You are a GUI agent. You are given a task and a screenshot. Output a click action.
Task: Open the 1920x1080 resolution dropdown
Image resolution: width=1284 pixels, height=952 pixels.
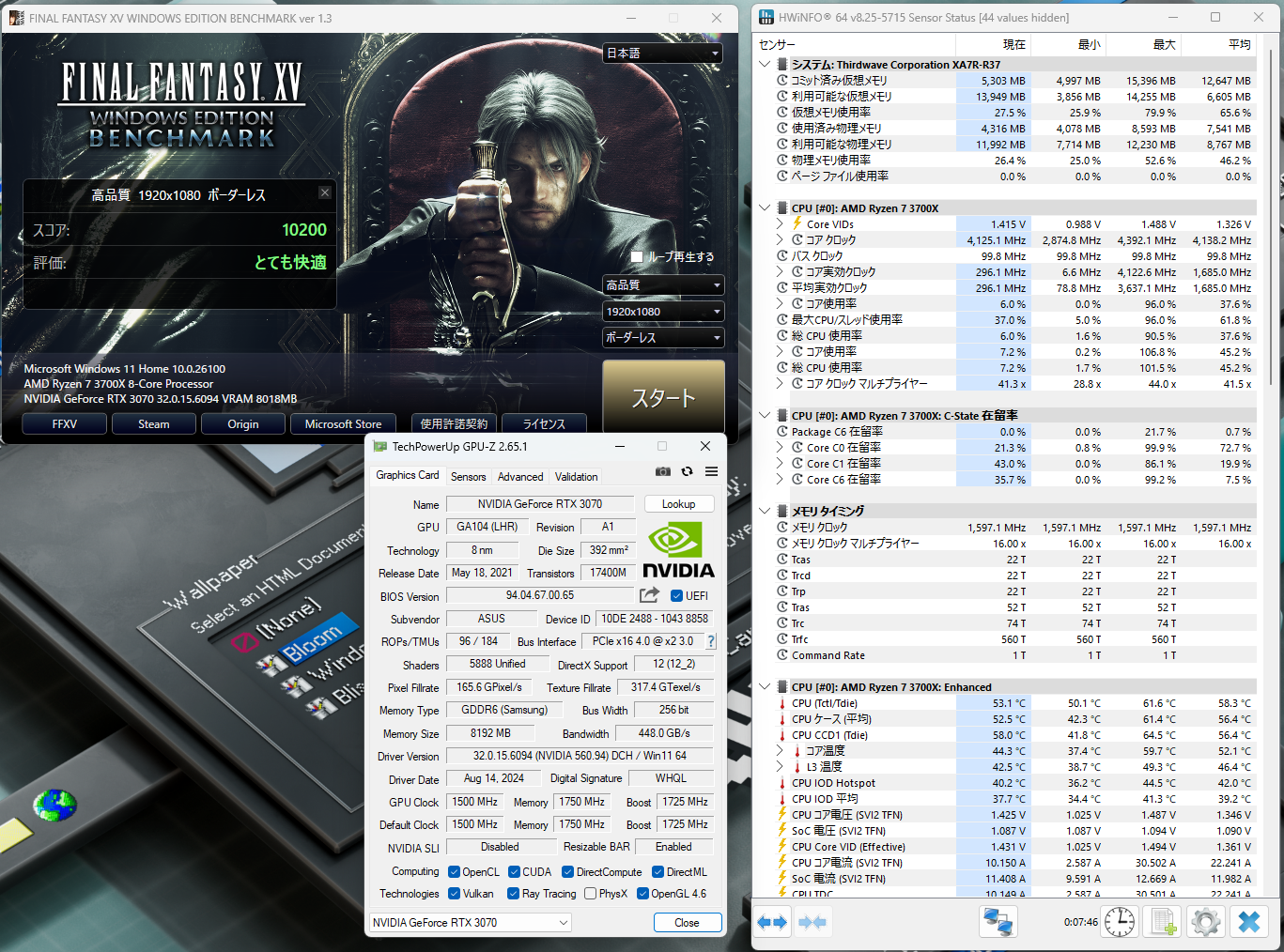[662, 312]
